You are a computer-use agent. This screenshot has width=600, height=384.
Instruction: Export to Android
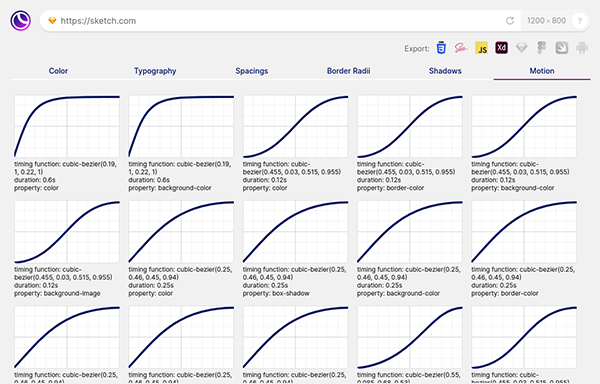(582, 48)
